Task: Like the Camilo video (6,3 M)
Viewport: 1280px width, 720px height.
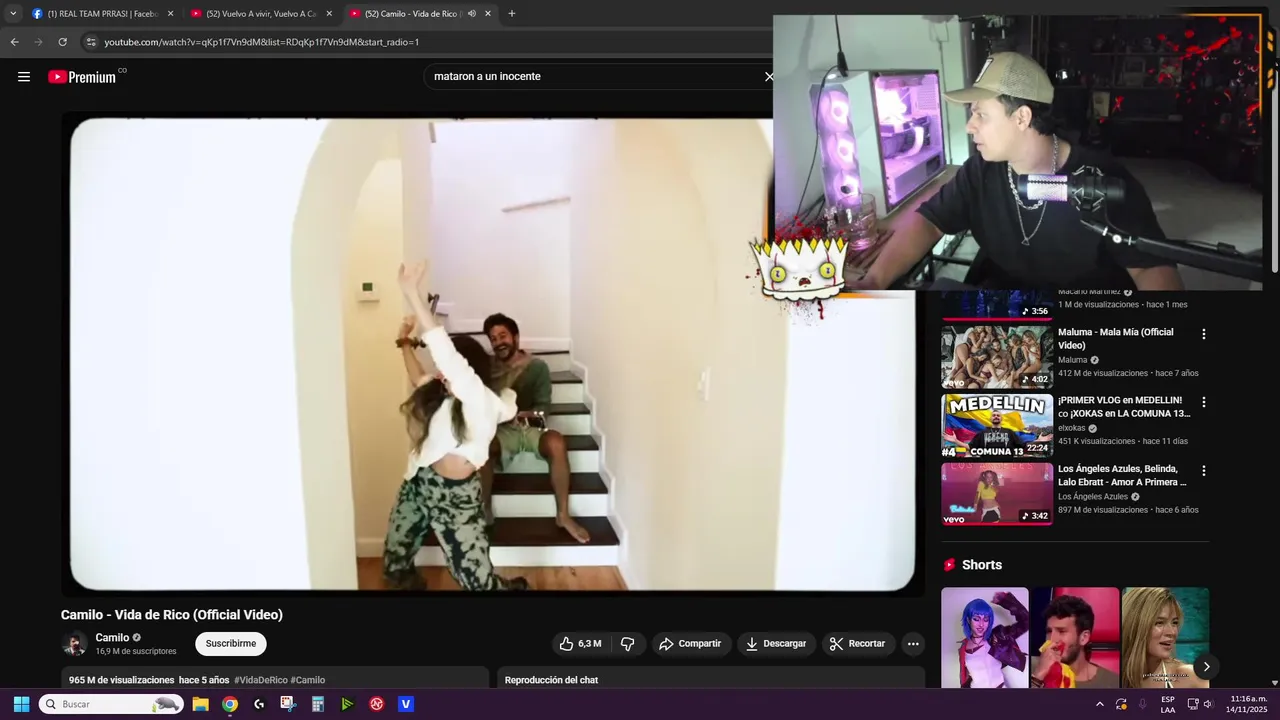Action: click(580, 644)
